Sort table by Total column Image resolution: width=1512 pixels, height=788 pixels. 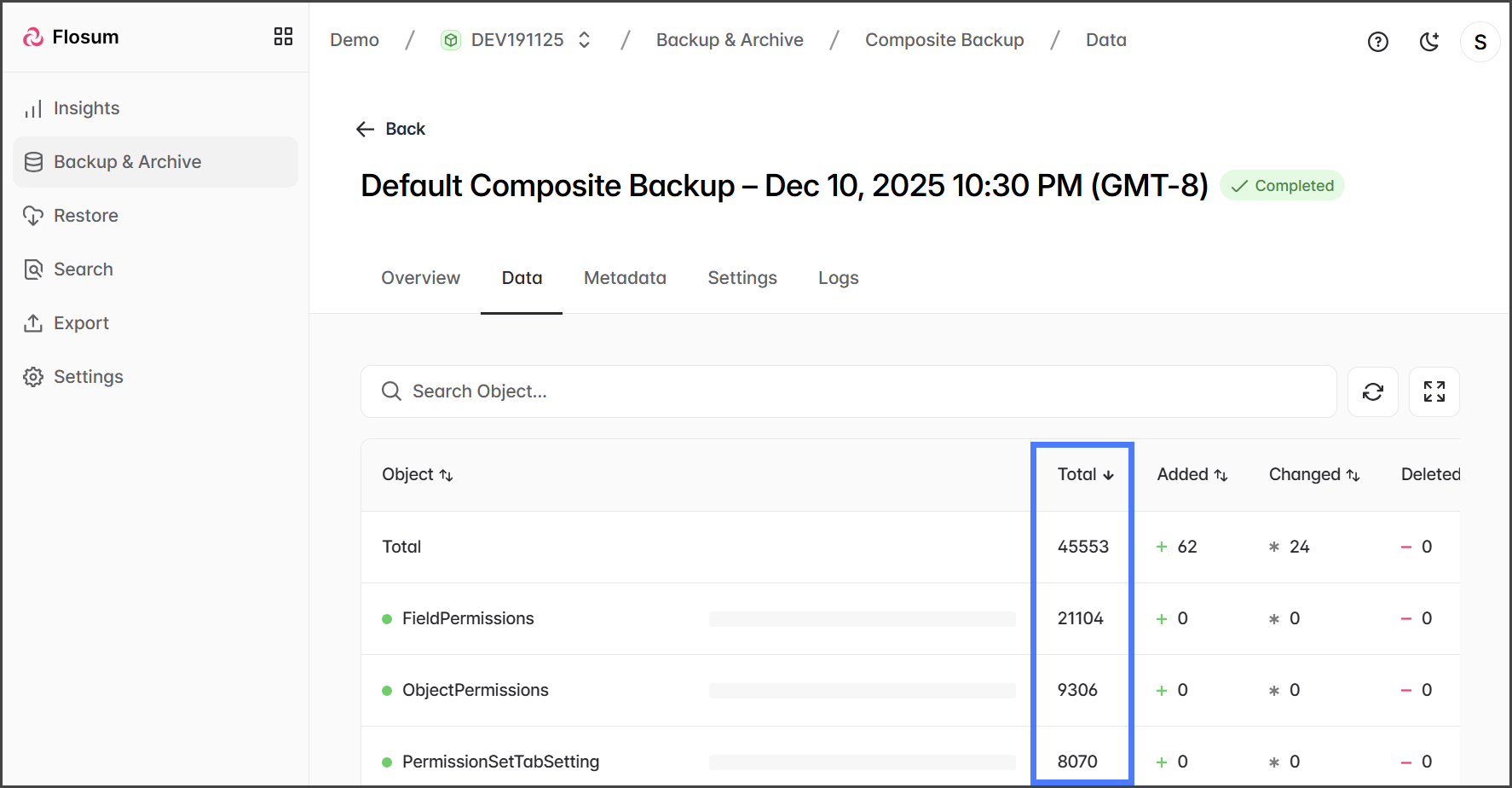tap(1084, 475)
